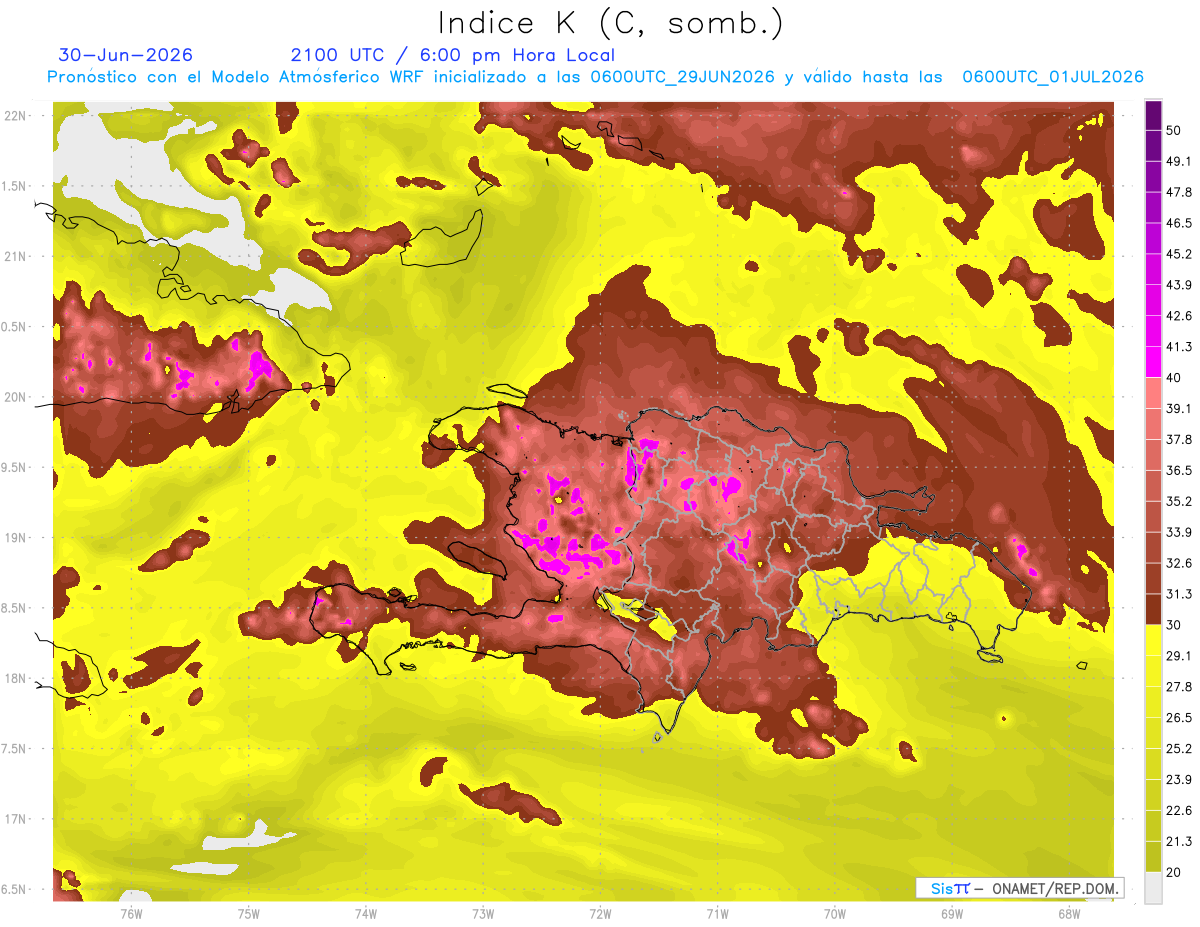Select the legend value '46.5'
1200x927 pixels.
pyautogui.click(x=1179, y=223)
